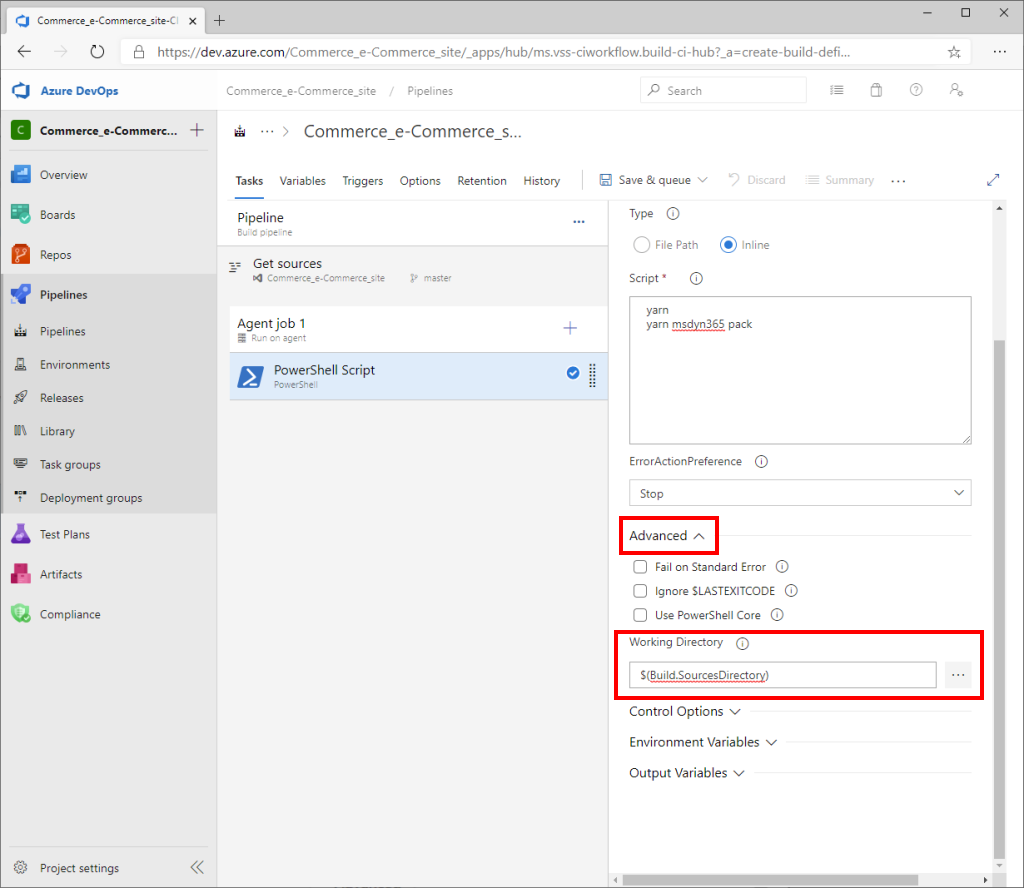Screen dimensions: 1024x888
Task: Add a new task to Agent job 1
Action: pos(570,327)
